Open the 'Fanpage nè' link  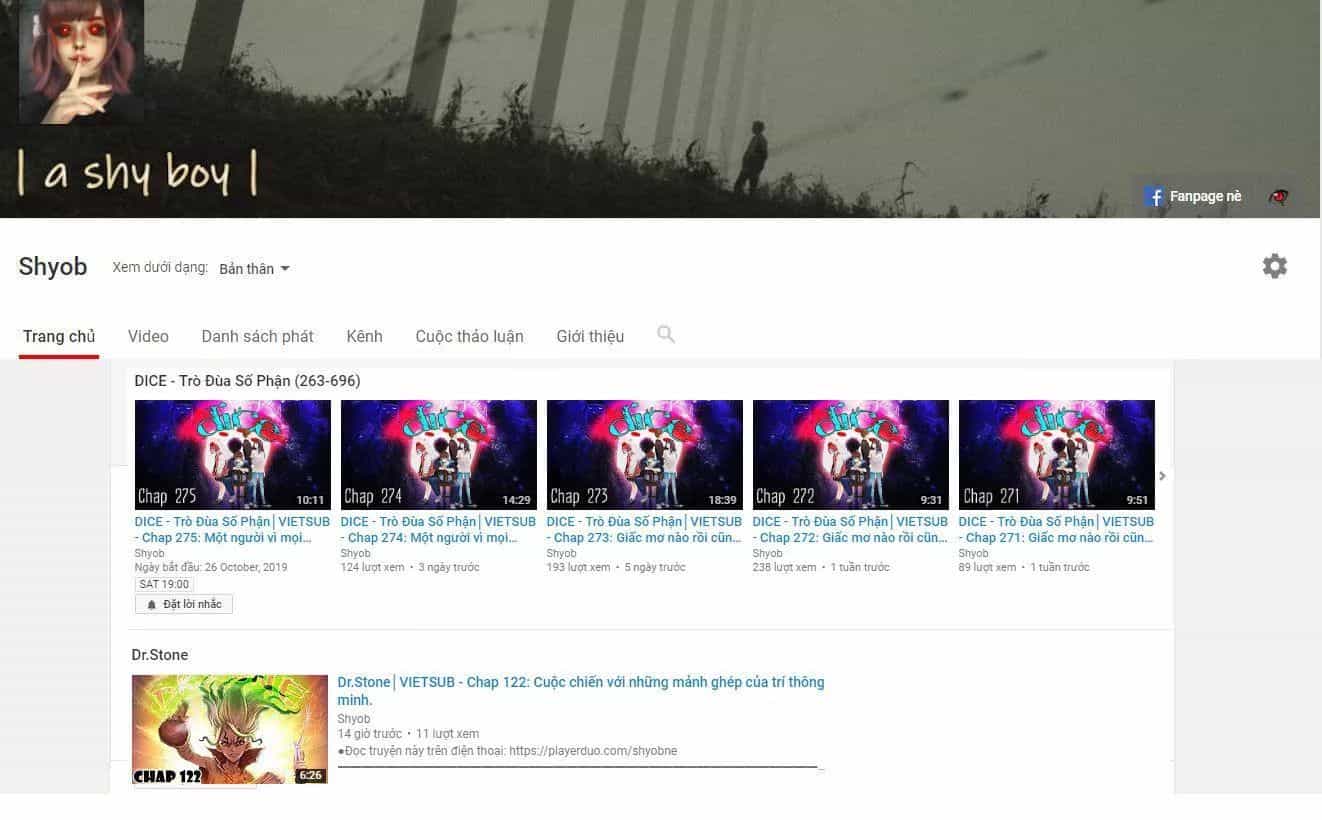[1205, 197]
